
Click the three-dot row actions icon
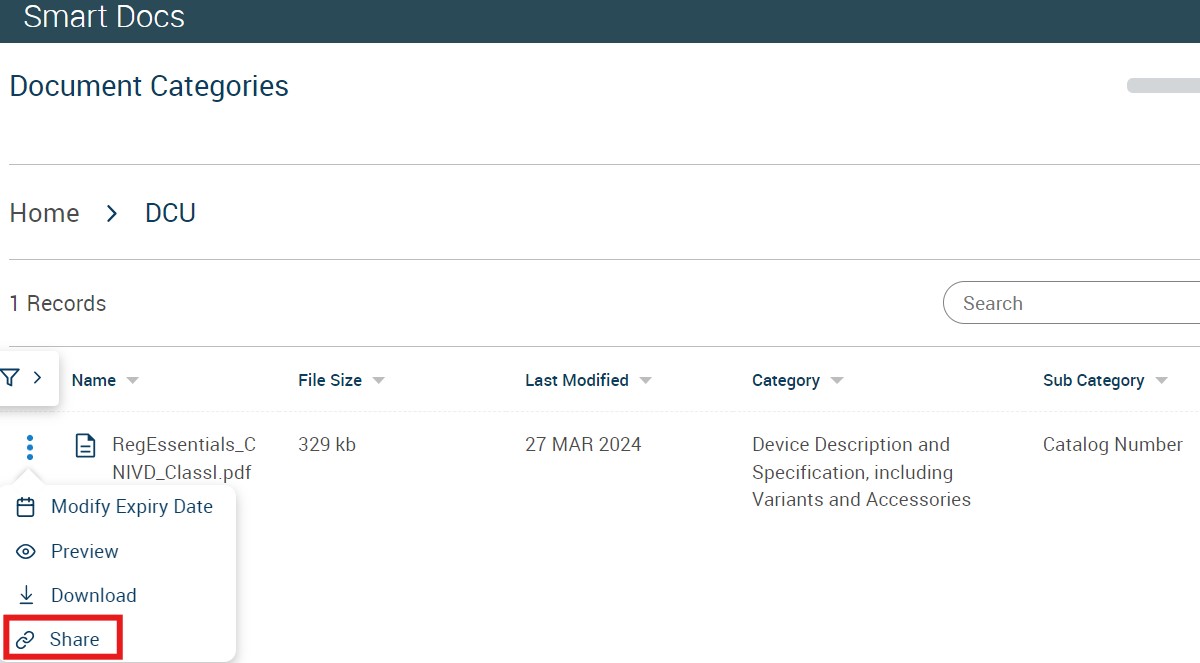pos(30,446)
